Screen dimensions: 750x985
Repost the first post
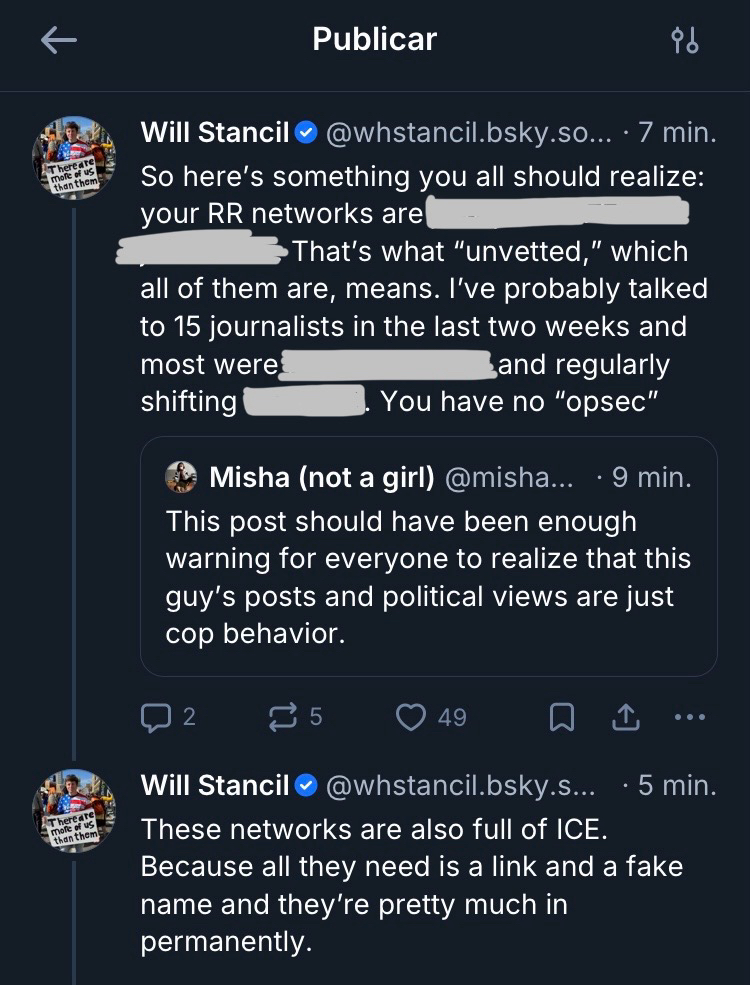[284, 716]
